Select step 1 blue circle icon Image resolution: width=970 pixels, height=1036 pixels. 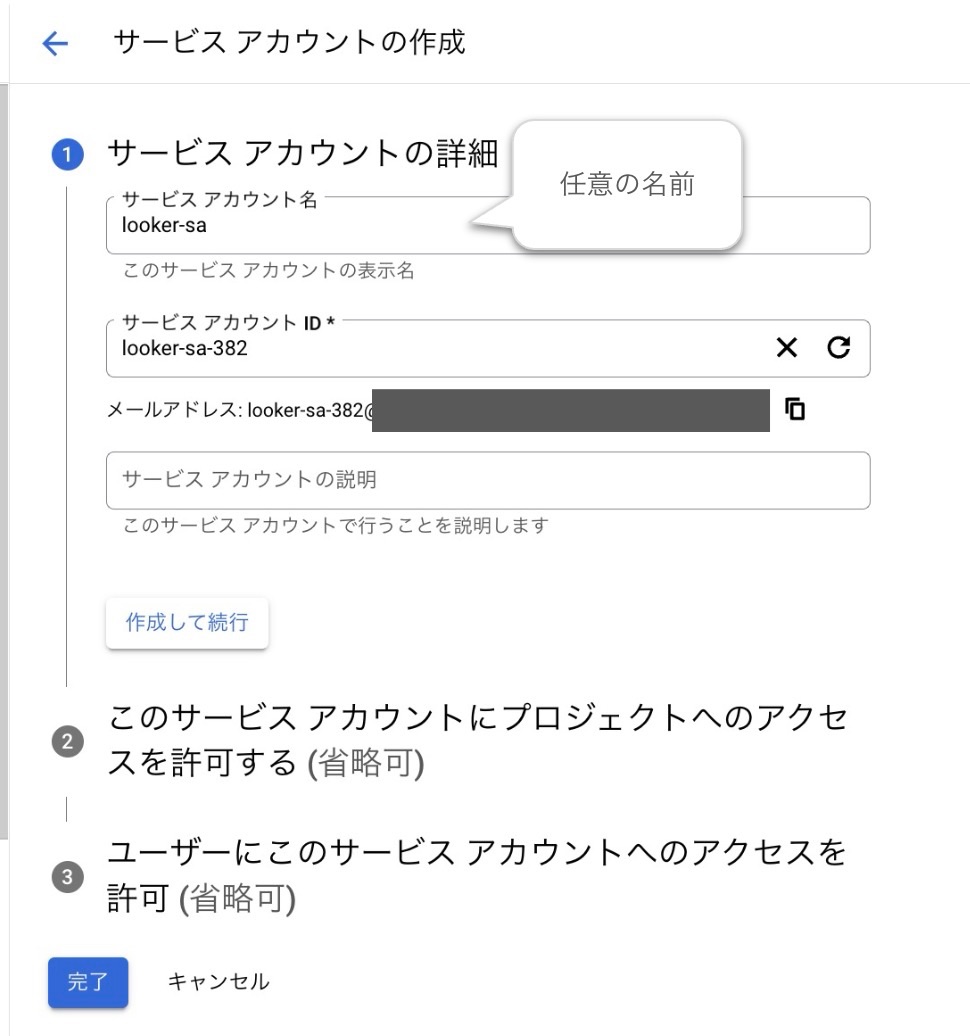[x=67, y=155]
